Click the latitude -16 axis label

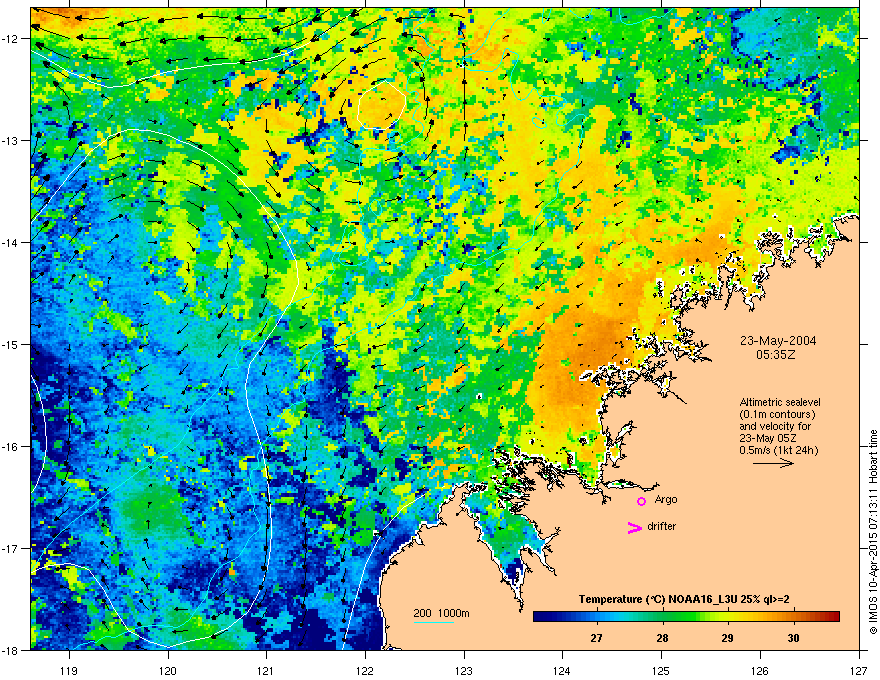click(x=11, y=447)
